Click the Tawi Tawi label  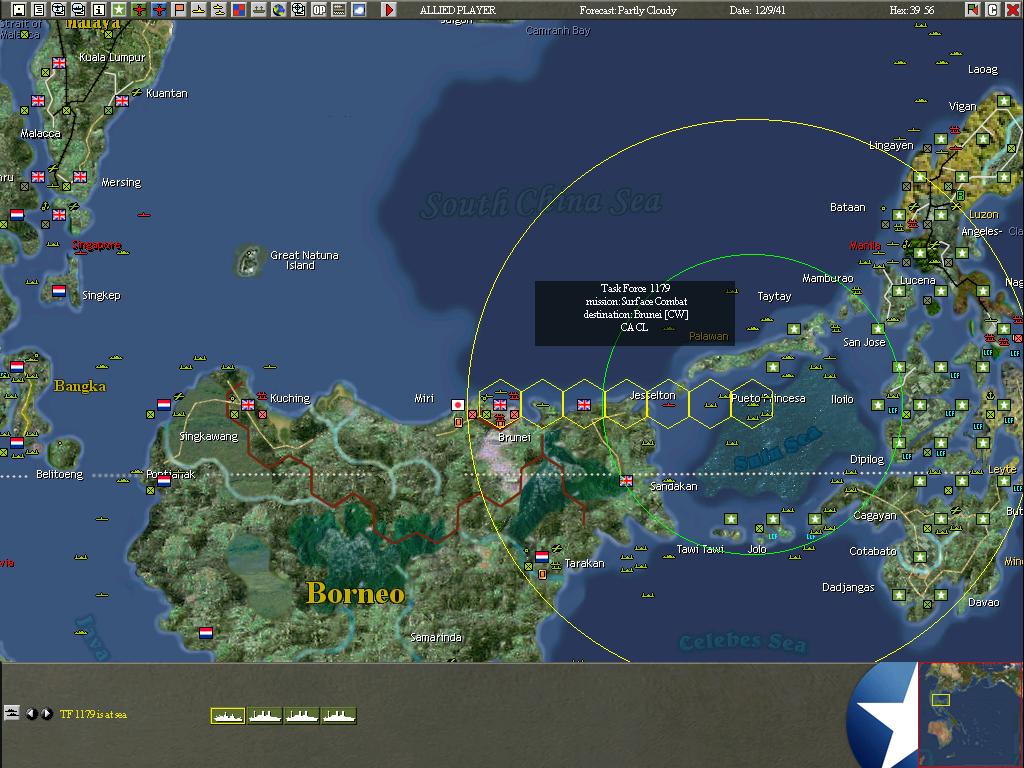[700, 549]
